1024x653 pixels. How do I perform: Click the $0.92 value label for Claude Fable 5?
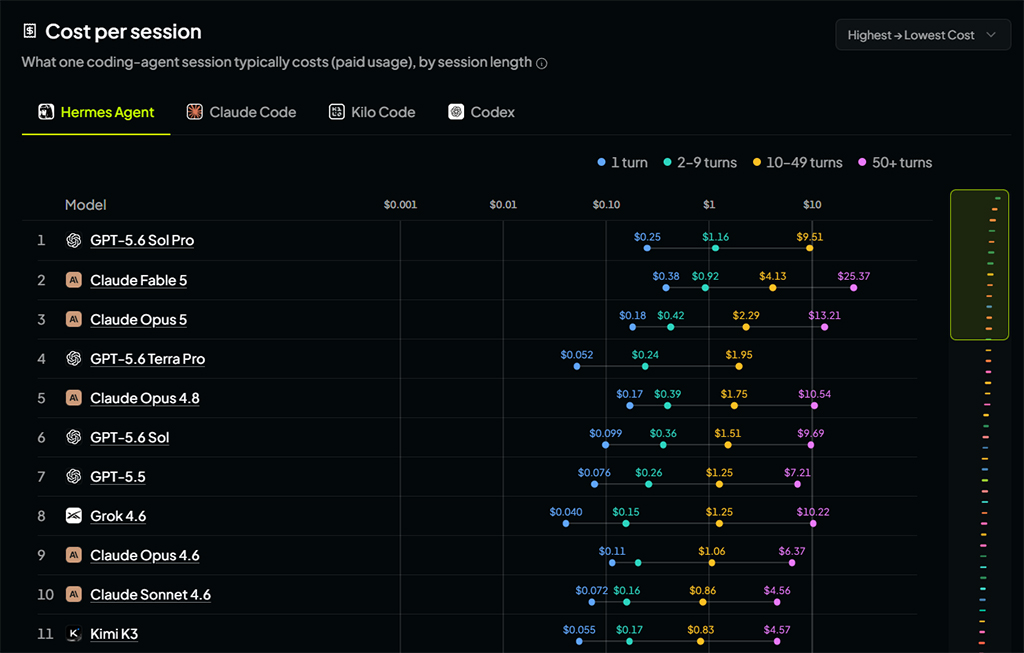point(705,276)
